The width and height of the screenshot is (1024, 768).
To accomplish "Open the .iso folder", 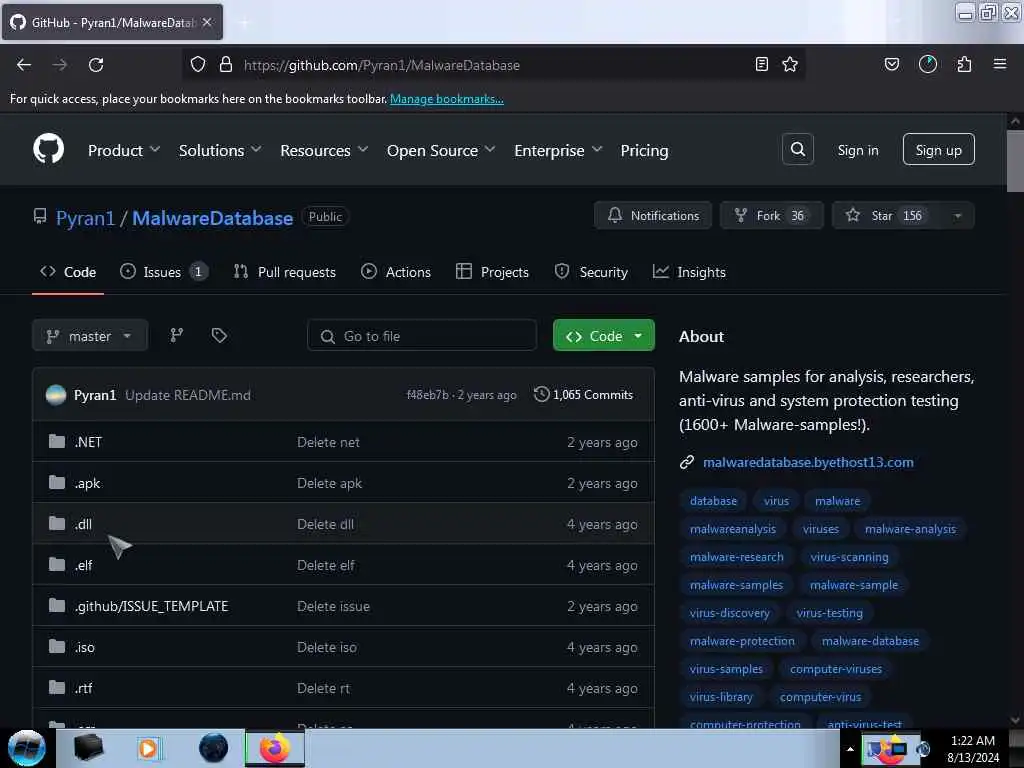I will (x=84, y=647).
